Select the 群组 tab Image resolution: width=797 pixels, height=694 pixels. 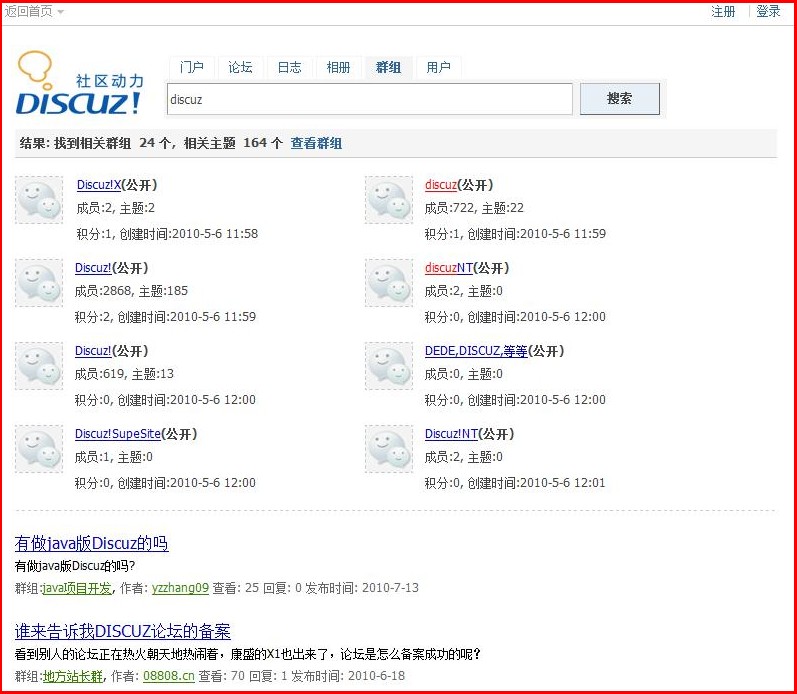(388, 67)
